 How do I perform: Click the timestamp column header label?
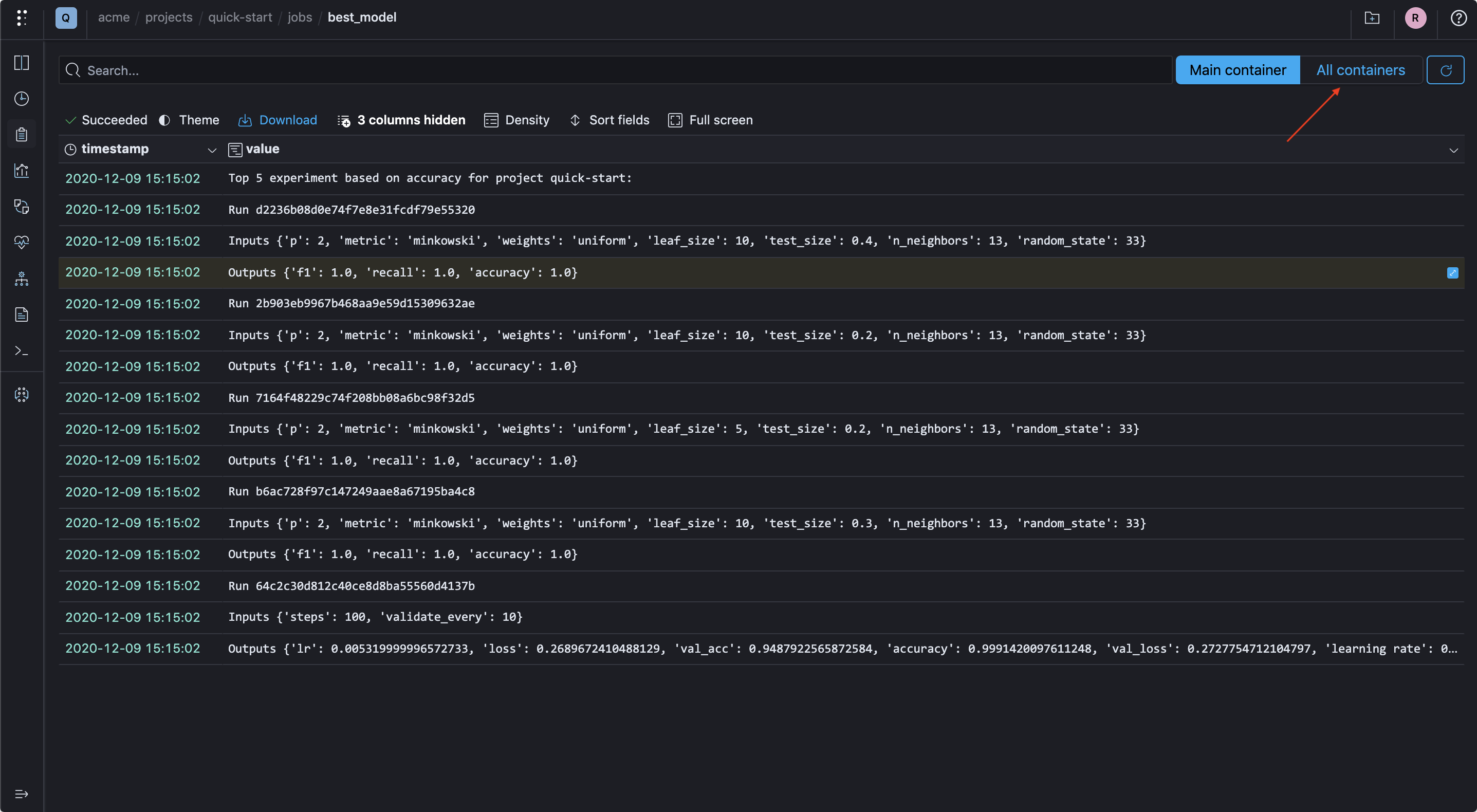[115, 149]
